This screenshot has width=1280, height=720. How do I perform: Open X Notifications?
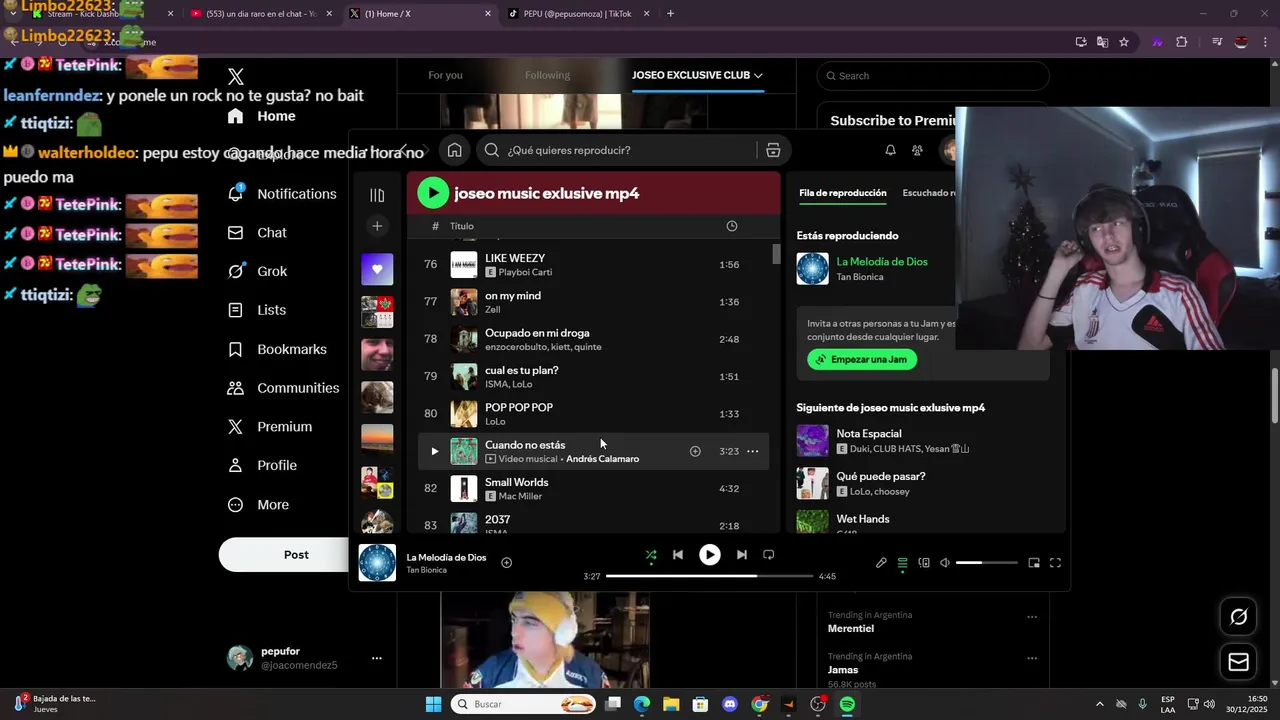point(283,194)
